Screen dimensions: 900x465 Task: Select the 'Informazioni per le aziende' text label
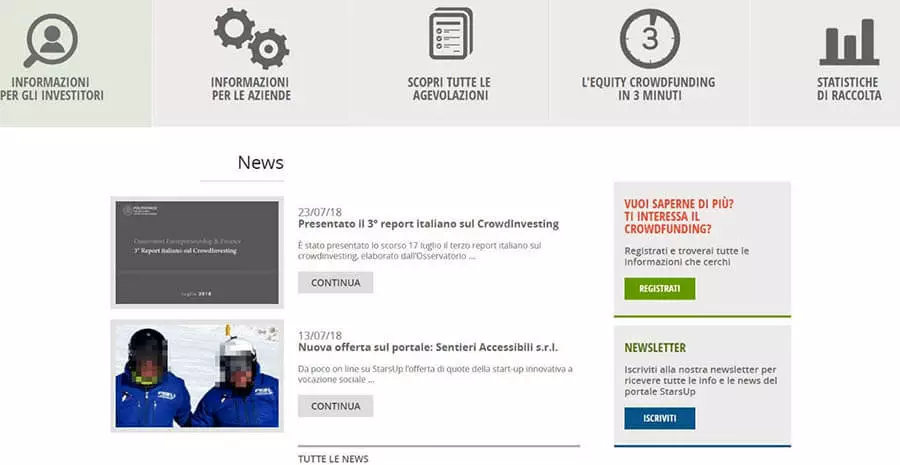[250, 89]
